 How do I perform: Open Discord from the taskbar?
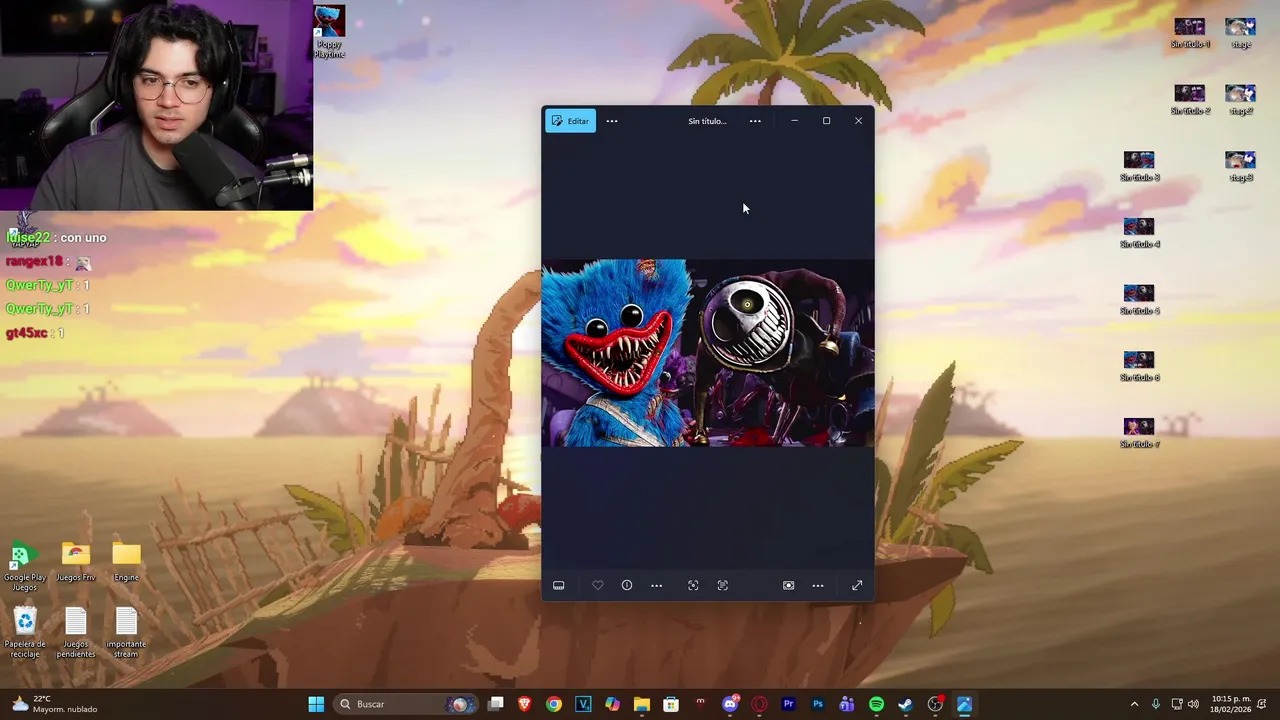pos(730,704)
